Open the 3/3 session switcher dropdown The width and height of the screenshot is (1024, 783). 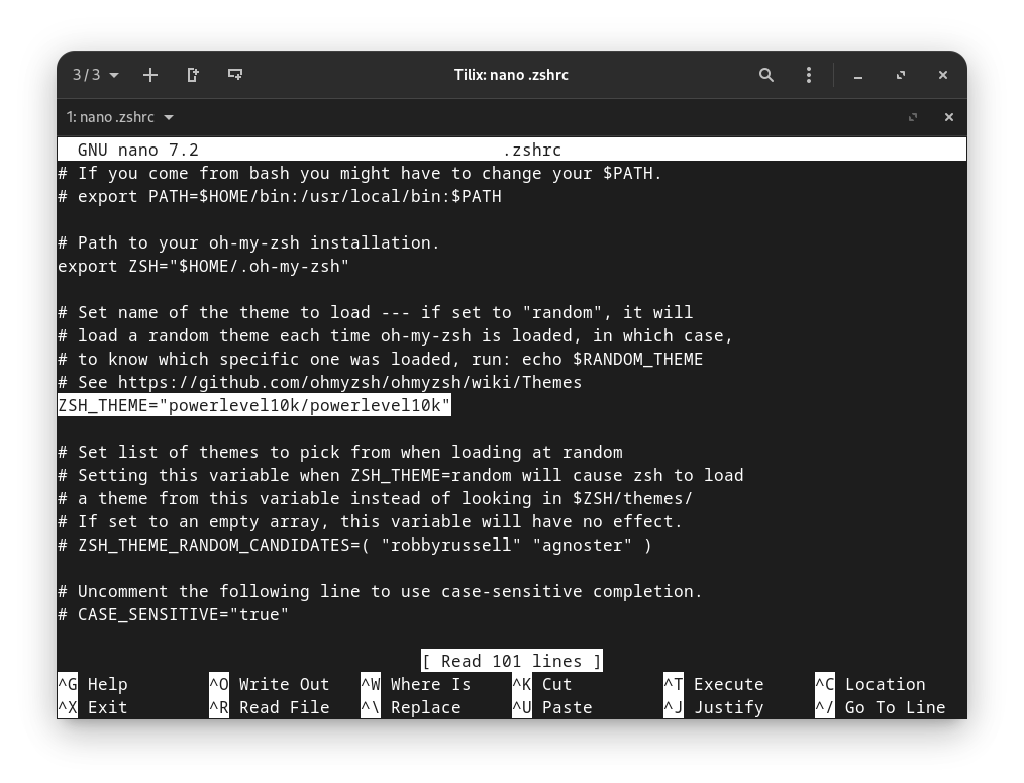pyautogui.click(x=95, y=75)
